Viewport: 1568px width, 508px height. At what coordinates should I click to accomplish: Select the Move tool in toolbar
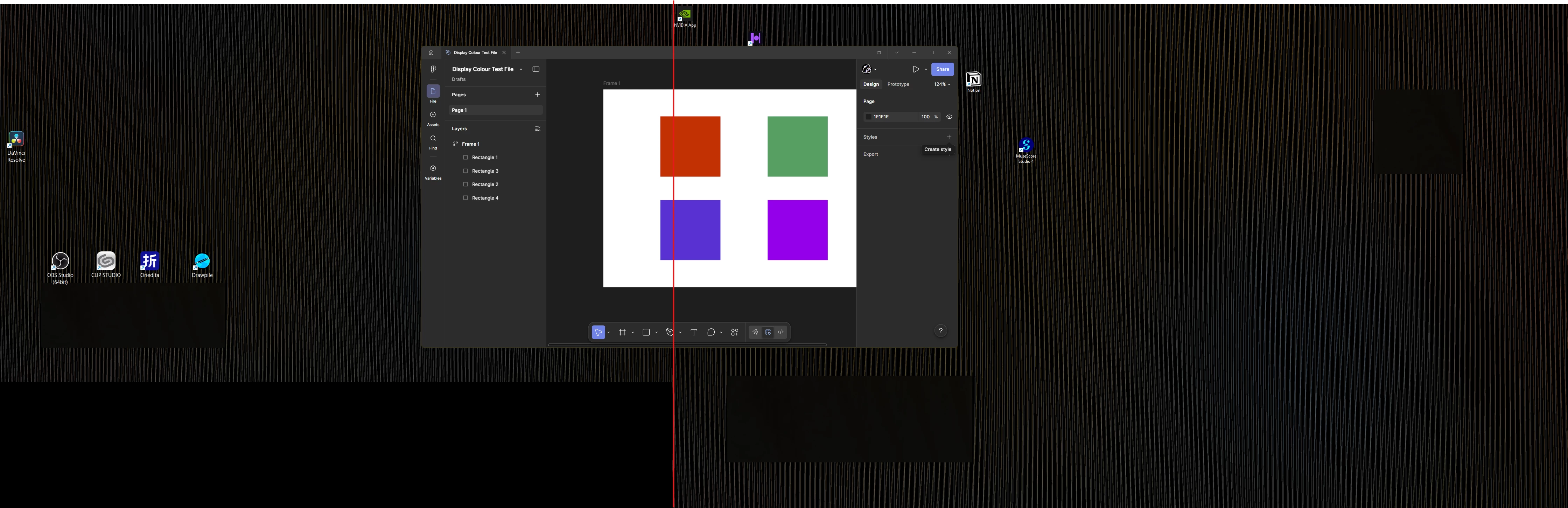click(x=598, y=332)
